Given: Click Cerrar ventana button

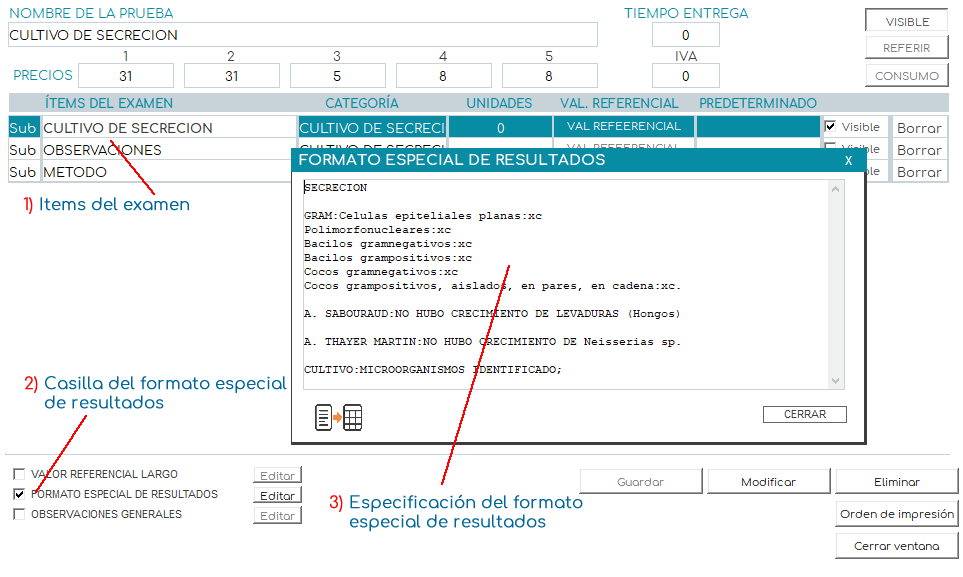Looking at the screenshot, I should [x=897, y=546].
